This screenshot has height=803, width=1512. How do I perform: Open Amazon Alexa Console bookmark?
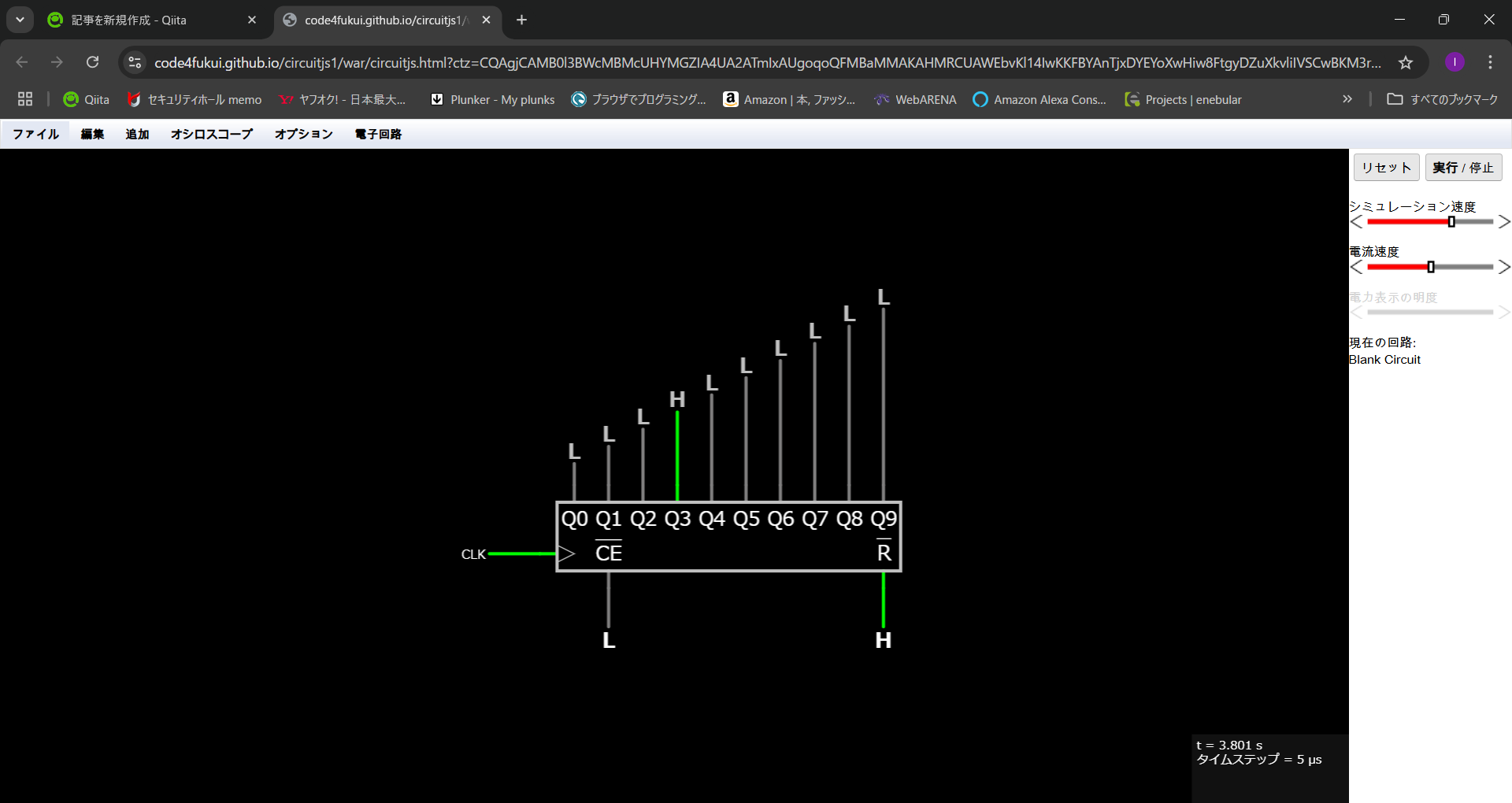pos(1039,99)
